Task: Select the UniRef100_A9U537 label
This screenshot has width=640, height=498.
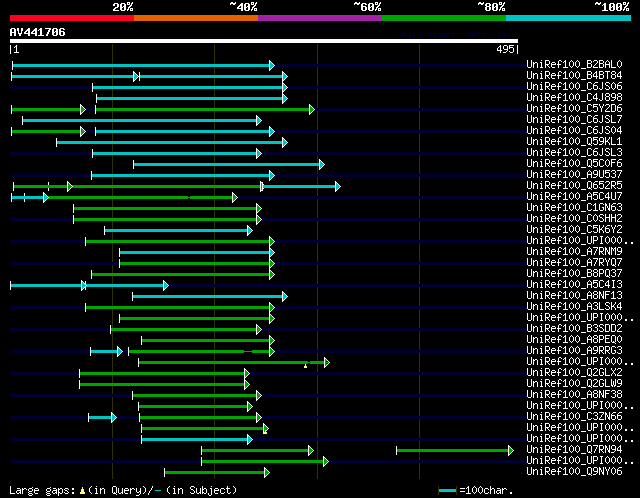Action: (574, 175)
